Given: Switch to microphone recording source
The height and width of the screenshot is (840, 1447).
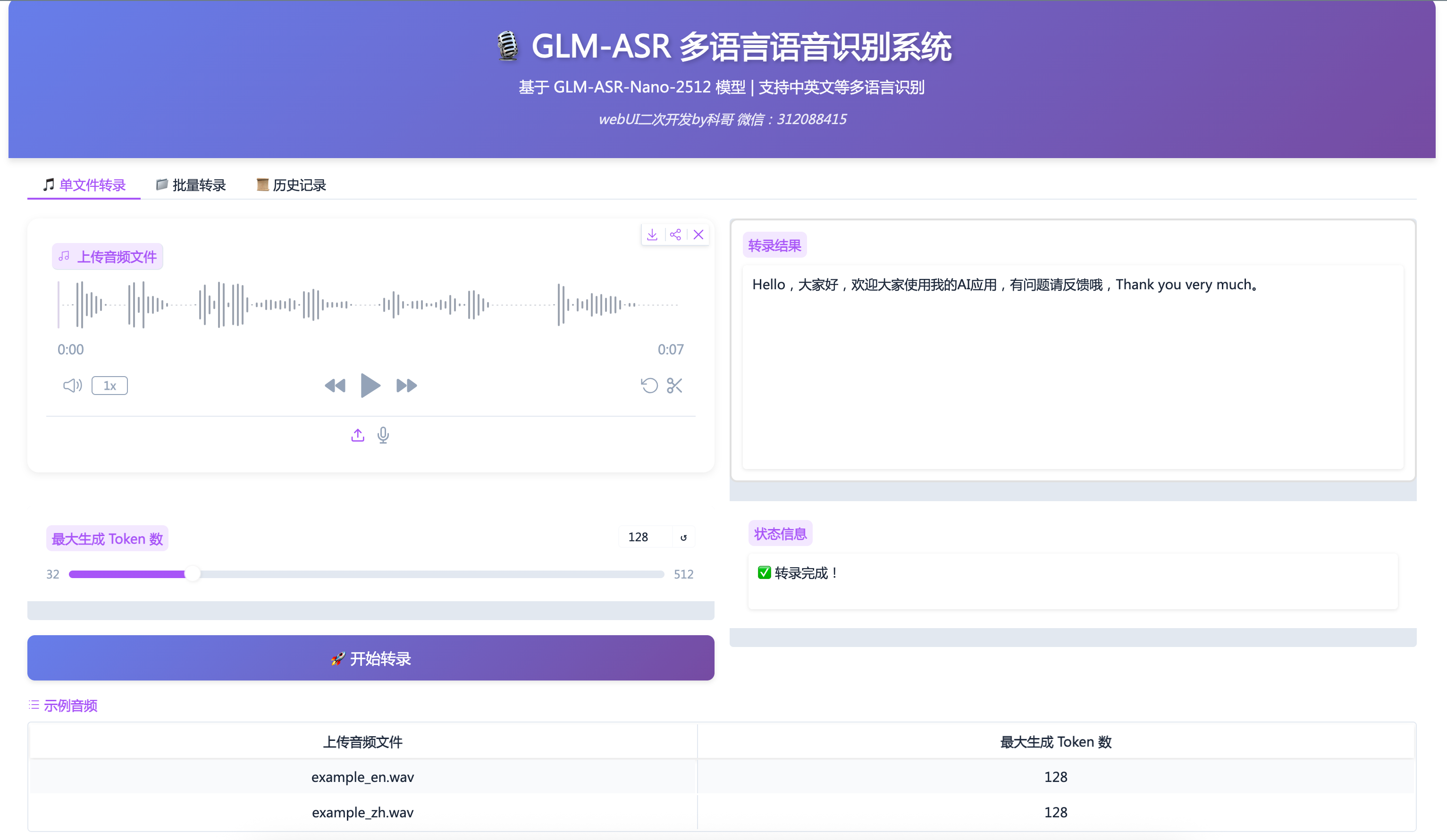Looking at the screenshot, I should [383, 435].
